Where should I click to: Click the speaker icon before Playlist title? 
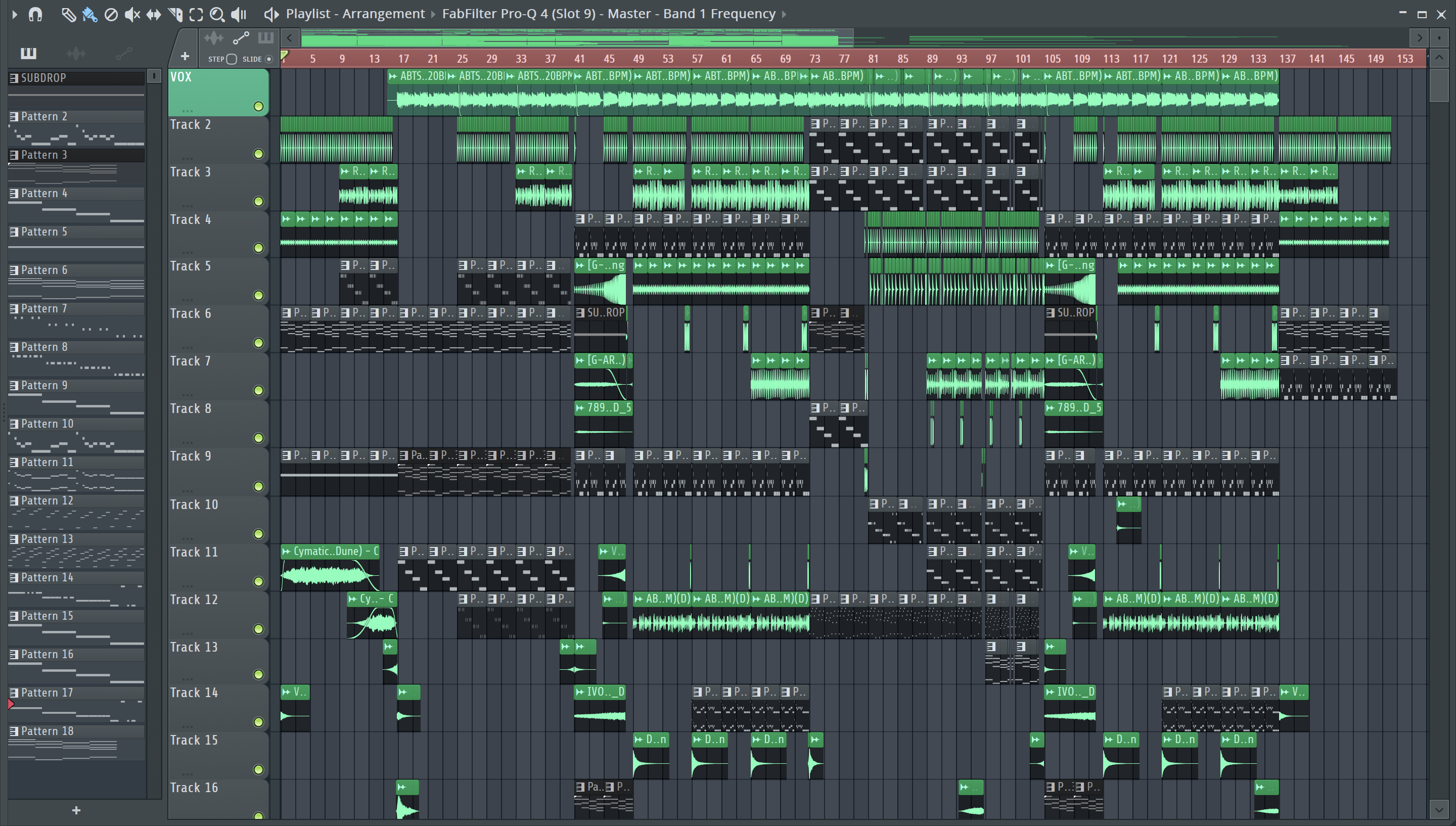[271, 14]
